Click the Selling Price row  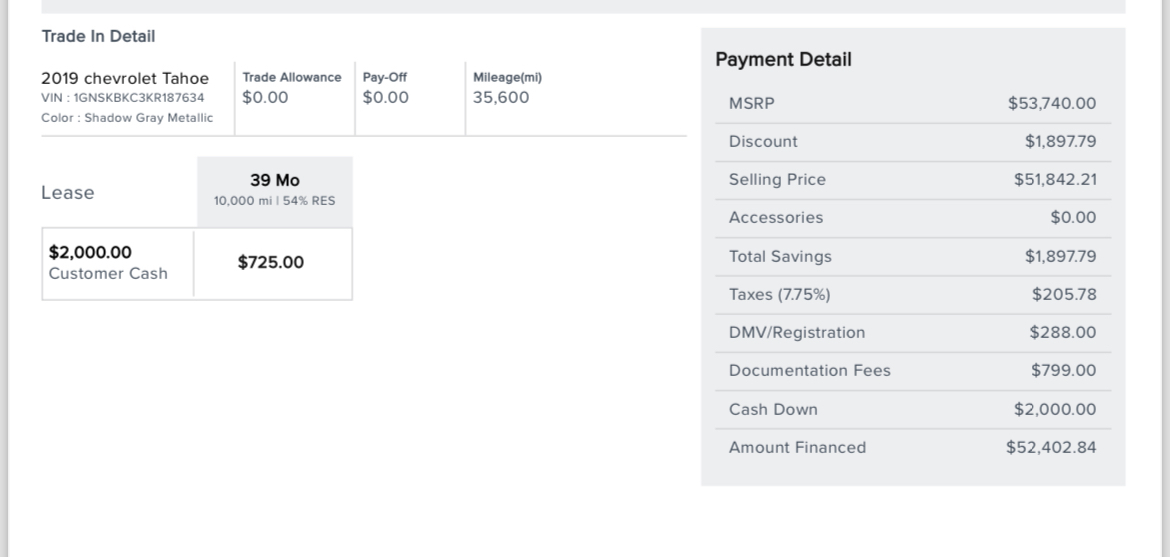tap(912, 180)
